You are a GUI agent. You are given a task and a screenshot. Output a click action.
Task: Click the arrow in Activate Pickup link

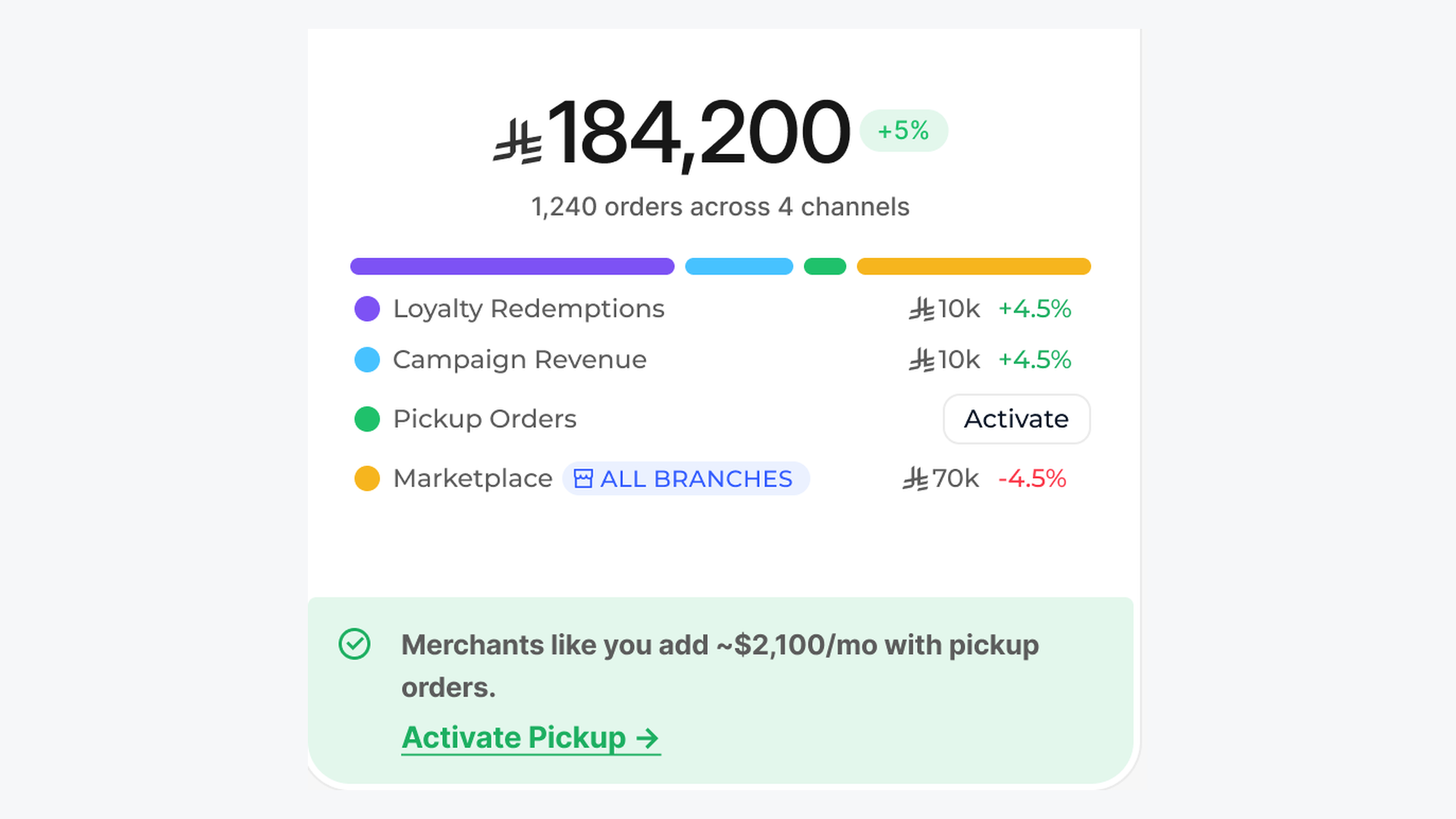[x=648, y=738]
